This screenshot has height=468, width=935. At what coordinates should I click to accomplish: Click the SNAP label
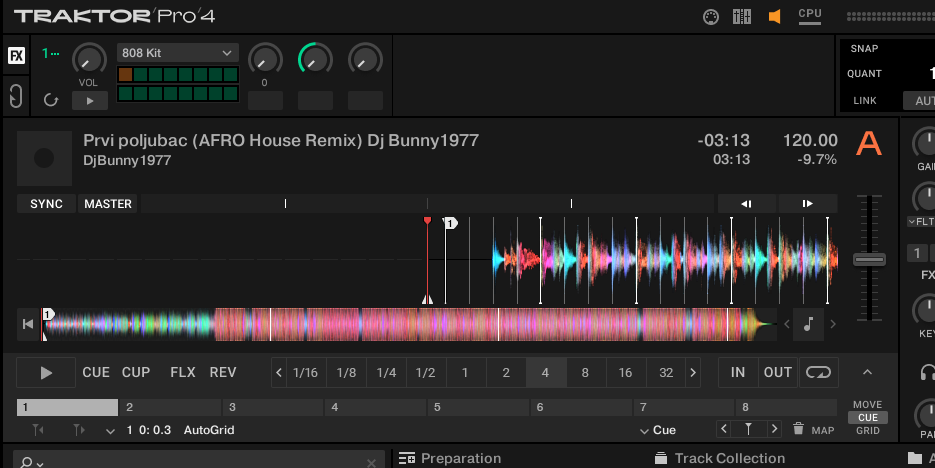tap(864, 49)
